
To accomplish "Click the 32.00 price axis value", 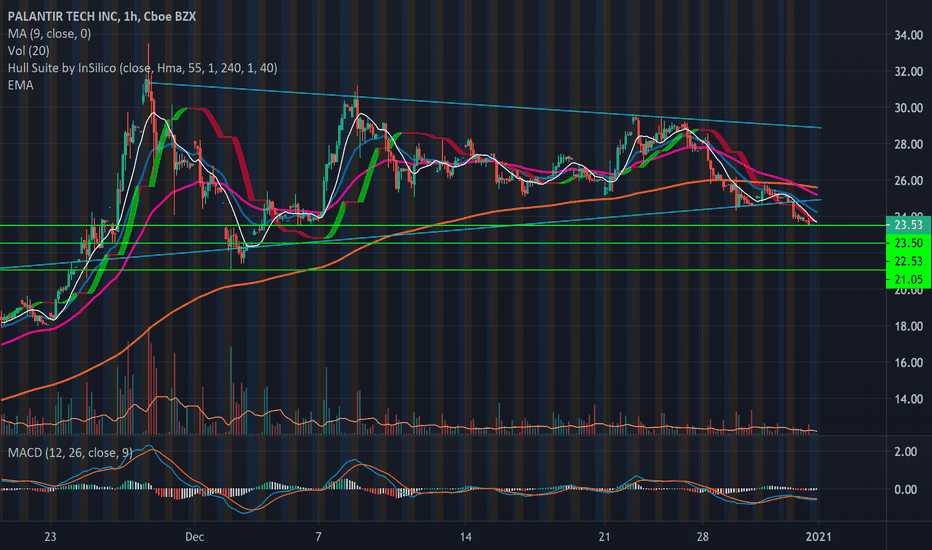I will pos(909,71).
